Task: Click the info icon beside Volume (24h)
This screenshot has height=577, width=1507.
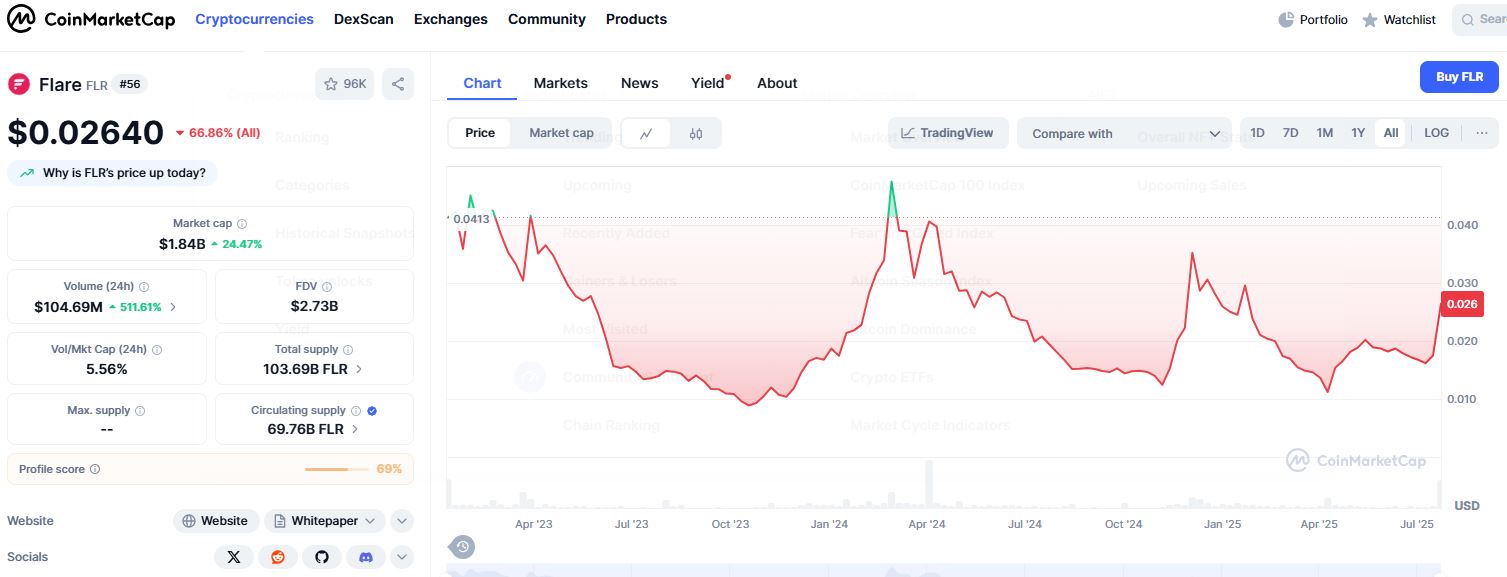Action: click(144, 287)
